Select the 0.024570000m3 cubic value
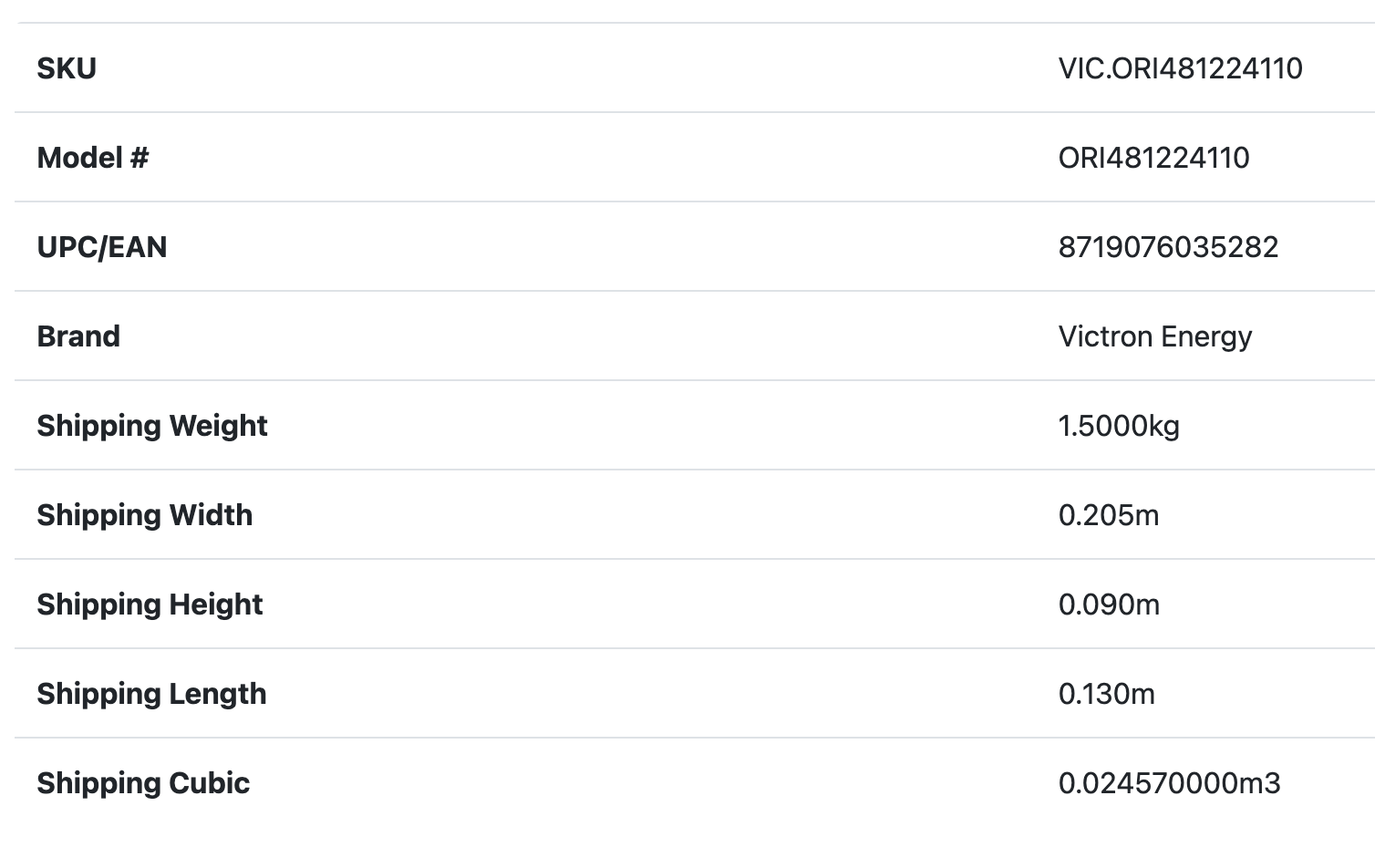 point(1169,783)
